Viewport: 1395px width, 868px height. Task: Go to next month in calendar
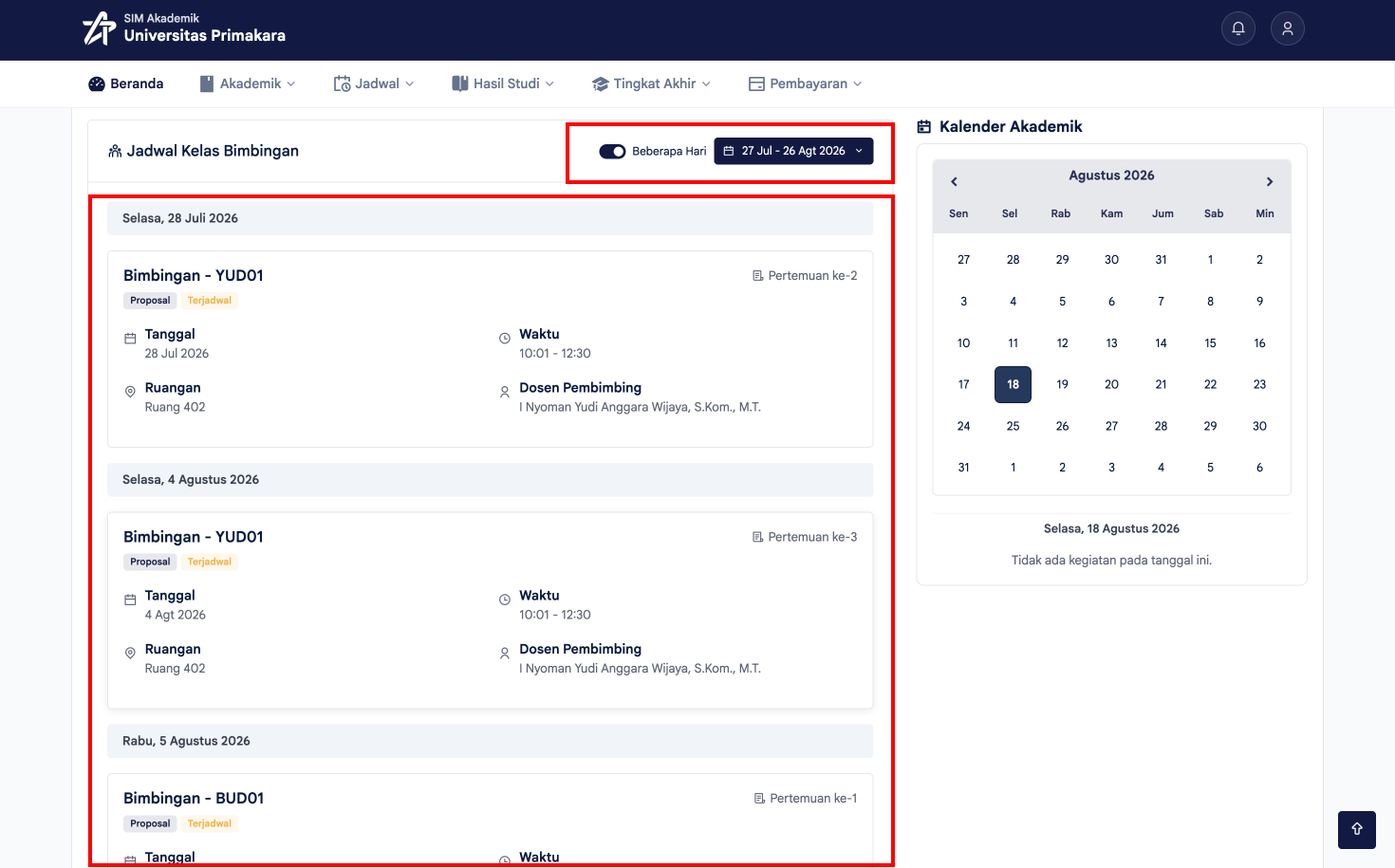1270,181
